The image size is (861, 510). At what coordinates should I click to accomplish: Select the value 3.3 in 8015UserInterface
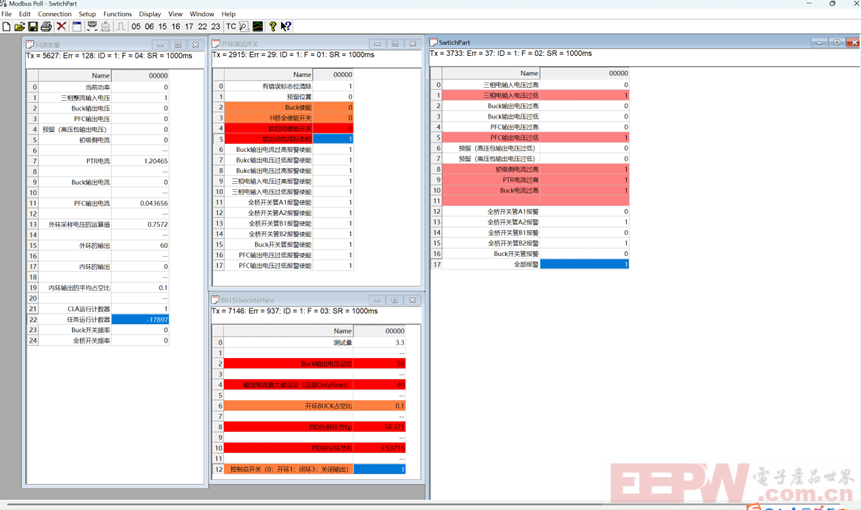(380, 343)
